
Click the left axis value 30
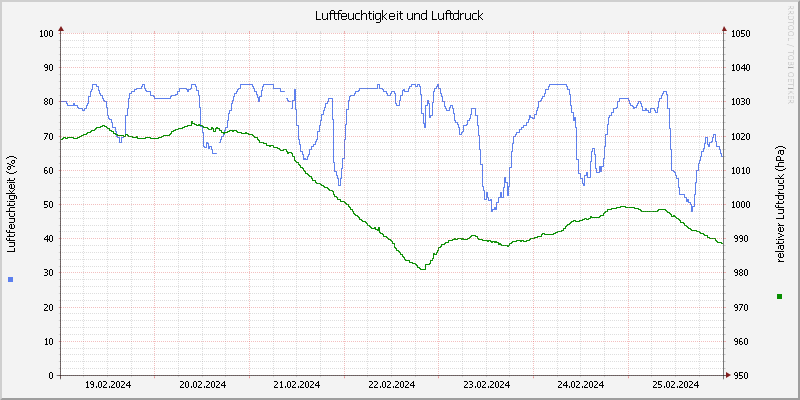[48, 273]
